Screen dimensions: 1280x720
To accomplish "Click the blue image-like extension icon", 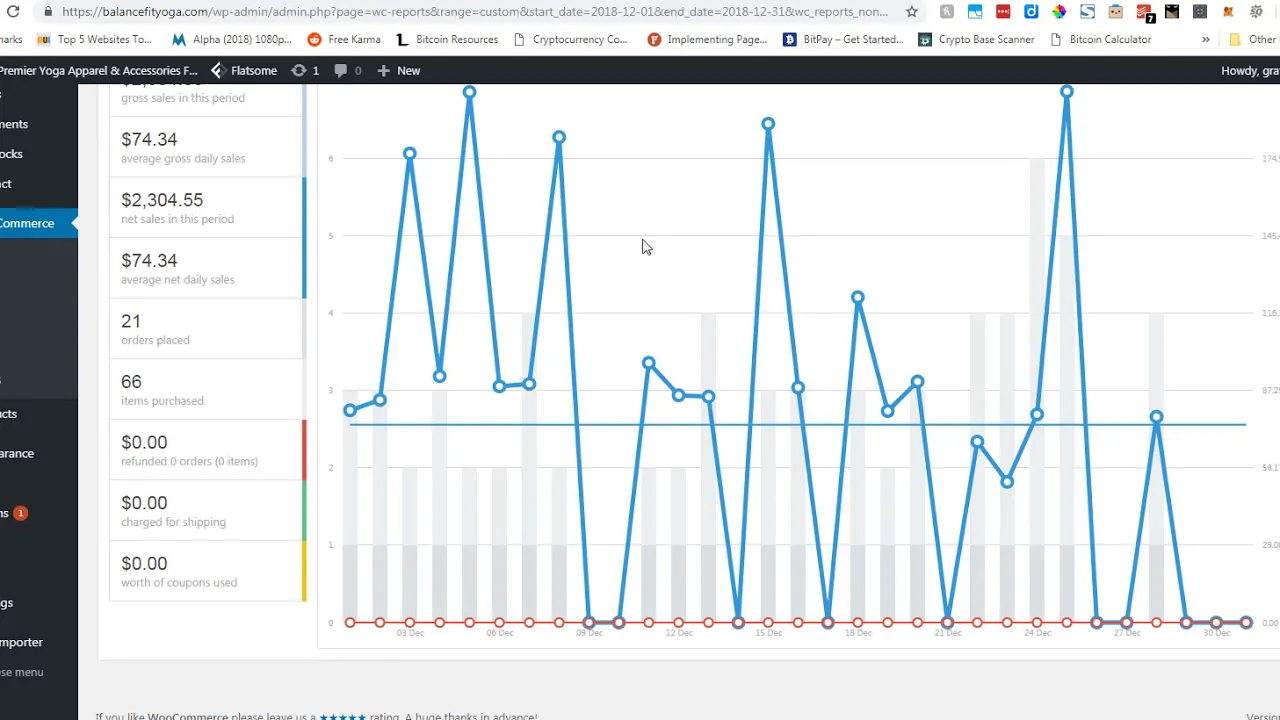I will pyautogui.click(x=975, y=12).
